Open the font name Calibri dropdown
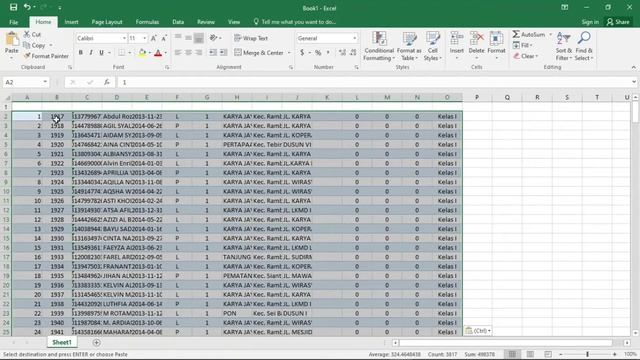 tap(124, 38)
